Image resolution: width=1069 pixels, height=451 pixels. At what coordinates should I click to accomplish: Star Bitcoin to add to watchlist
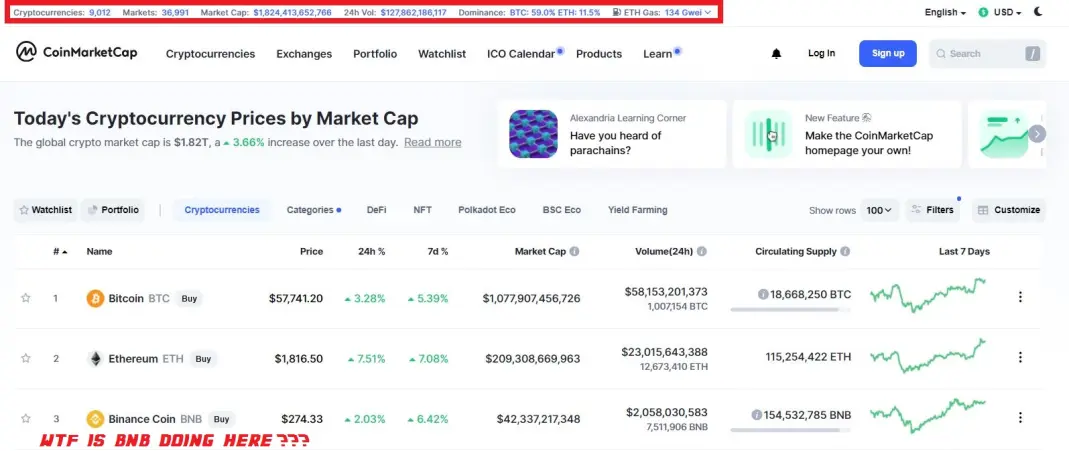point(25,298)
